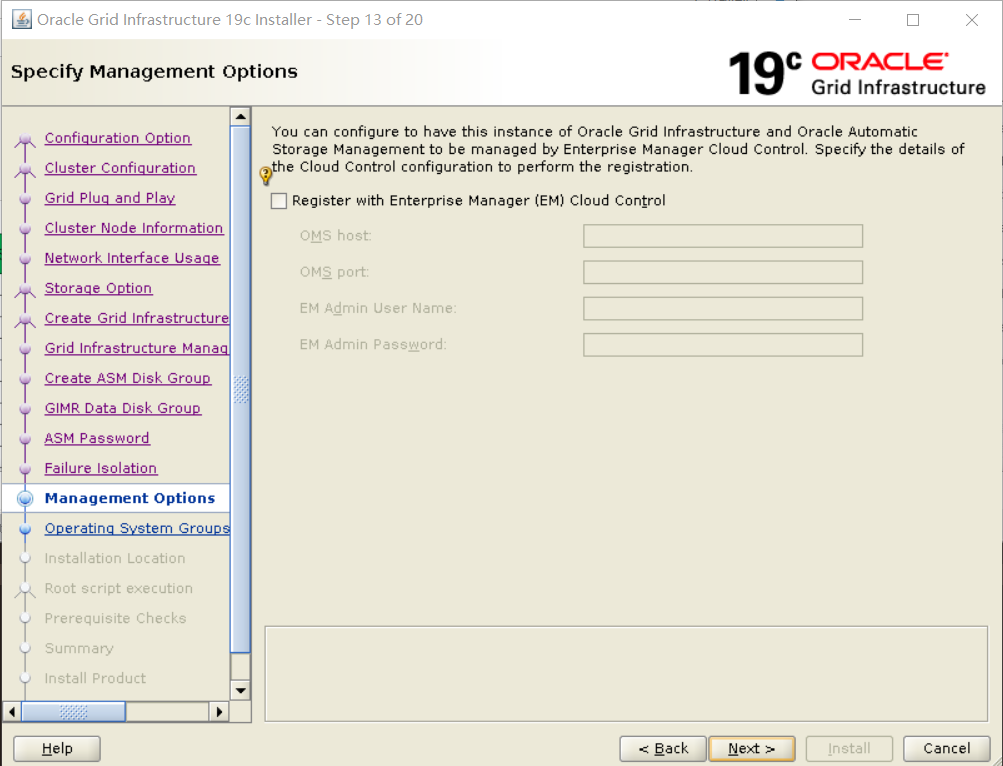The image size is (1003, 766).
Task: Click step list scroll down arrow
Action: [x=241, y=690]
